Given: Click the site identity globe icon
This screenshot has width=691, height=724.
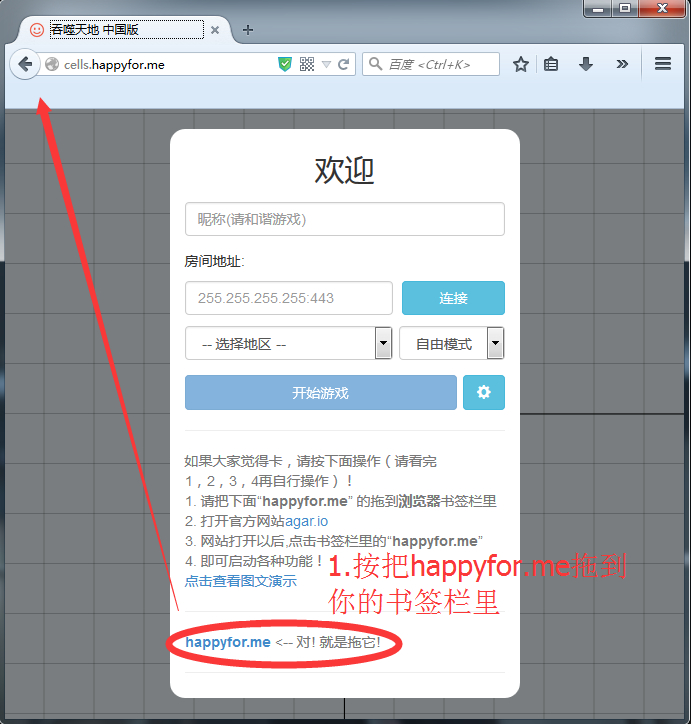Looking at the screenshot, I should (52, 64).
